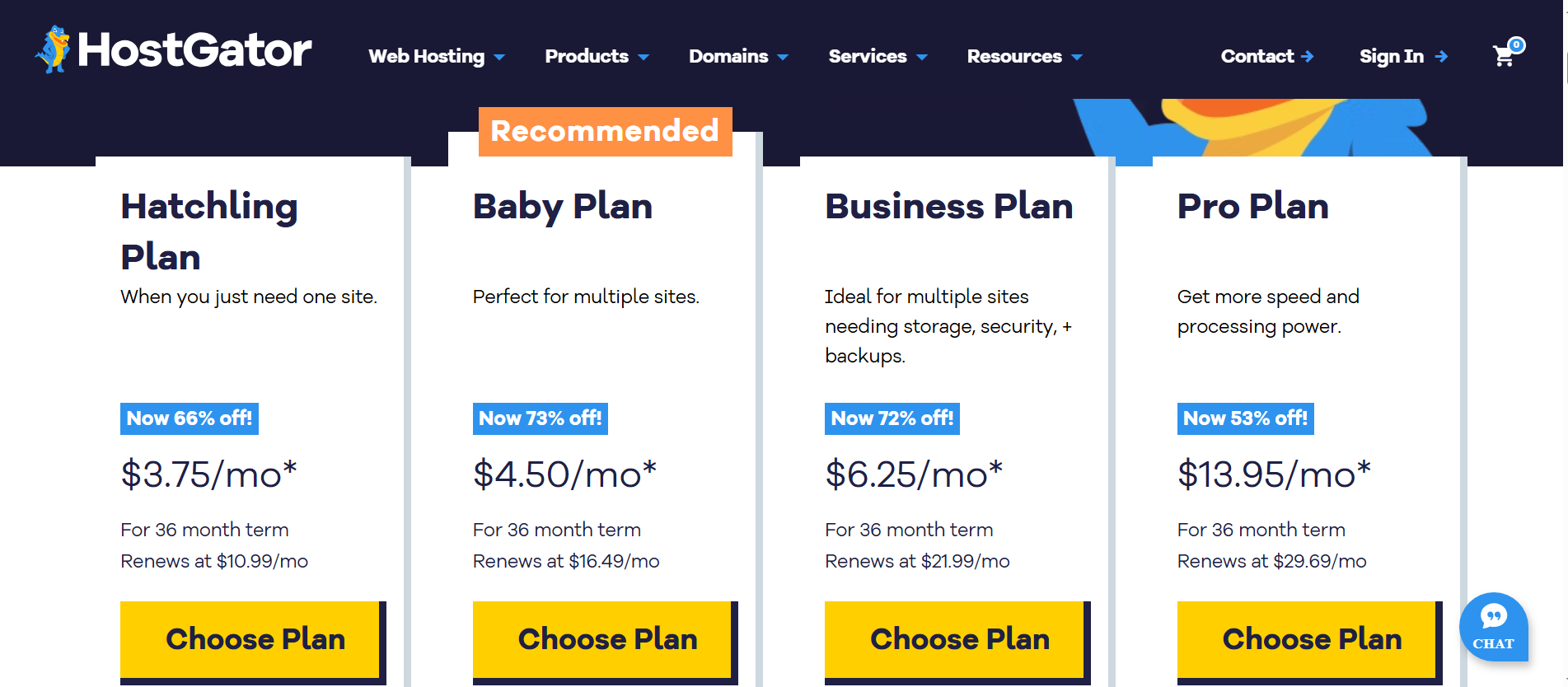Screen dimensions: 1568x687
Task: Click the HostGator wordmark text
Action: point(194,50)
